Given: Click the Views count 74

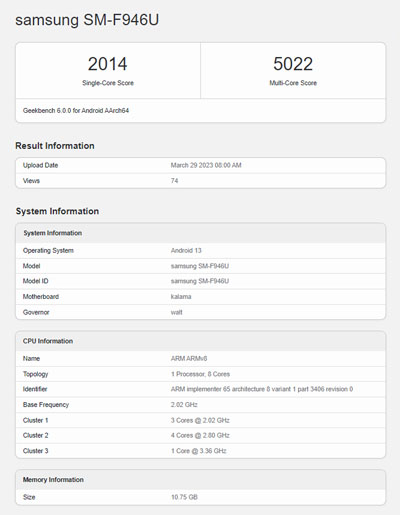Looking at the screenshot, I should tap(174, 181).
